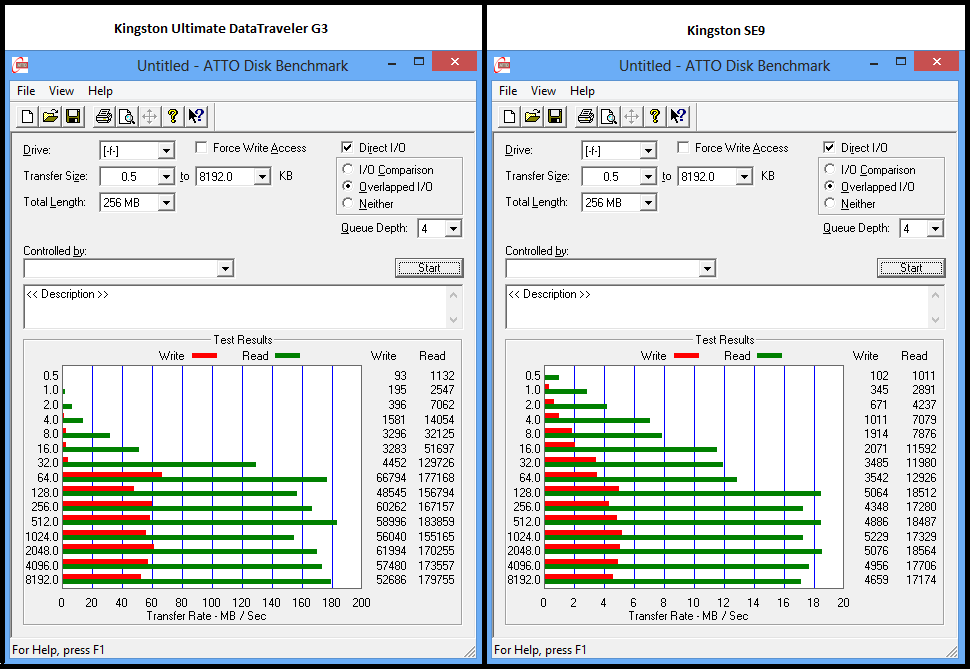The image size is (970, 669).
Task: Click green Read legend swatch, DataTraveler G3 window
Action: point(287,356)
